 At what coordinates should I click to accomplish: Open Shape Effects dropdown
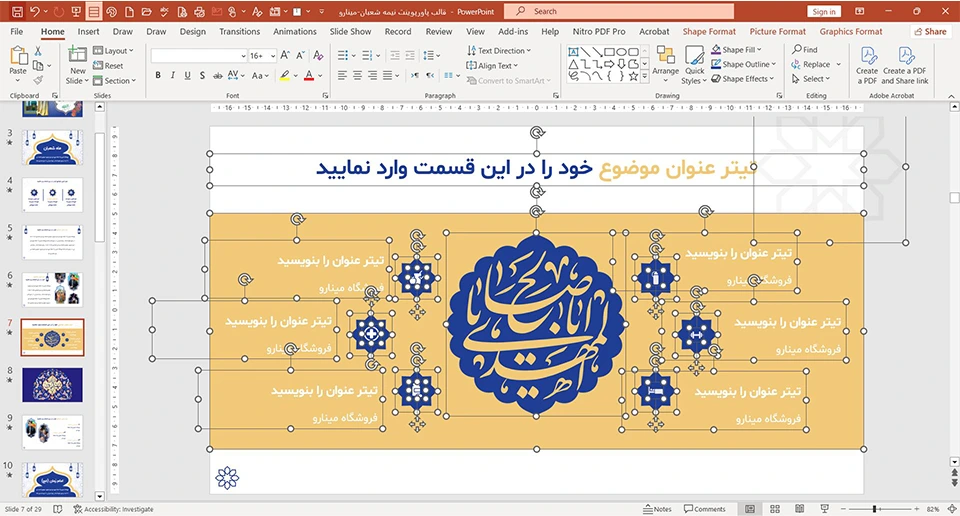click(743, 79)
